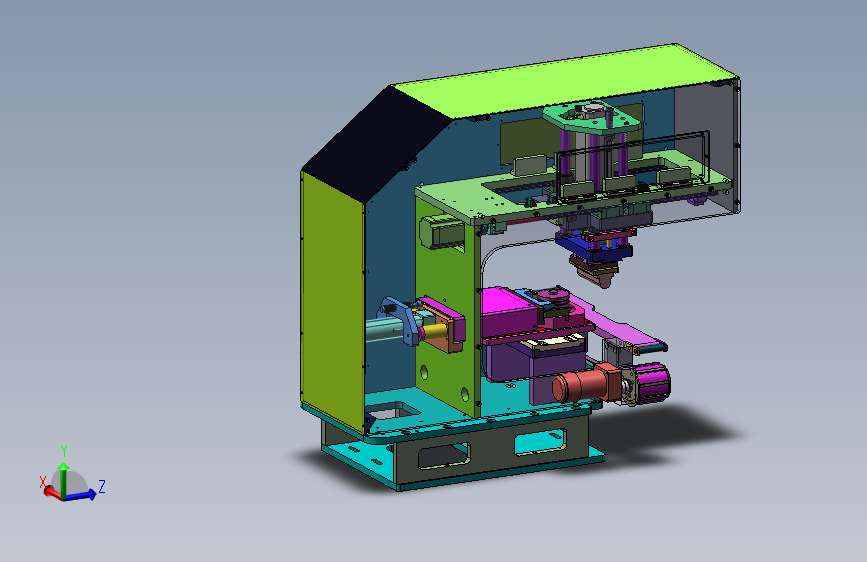Select the blue plate under the print head
This screenshot has width=867, height=562.
(x=593, y=249)
